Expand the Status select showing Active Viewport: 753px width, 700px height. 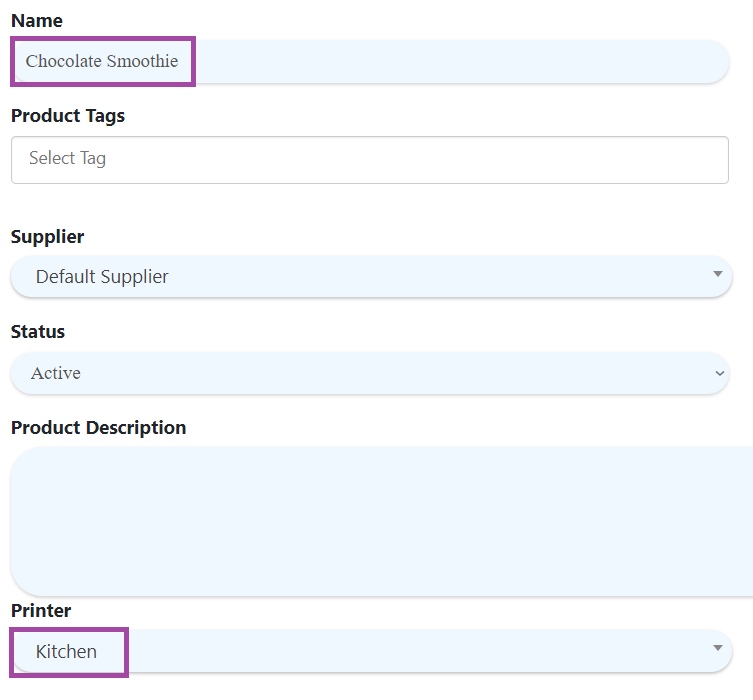(370, 373)
